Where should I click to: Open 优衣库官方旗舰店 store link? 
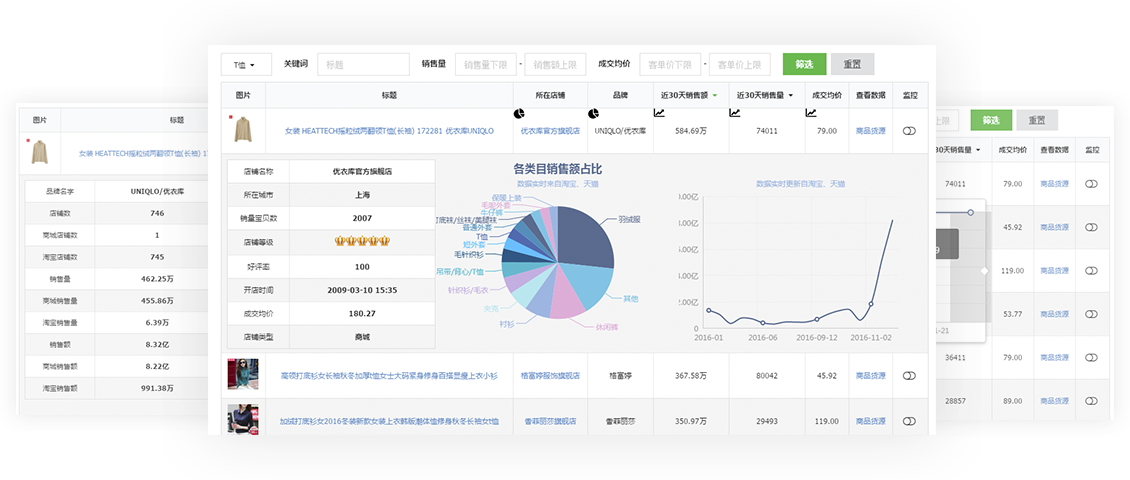point(550,131)
